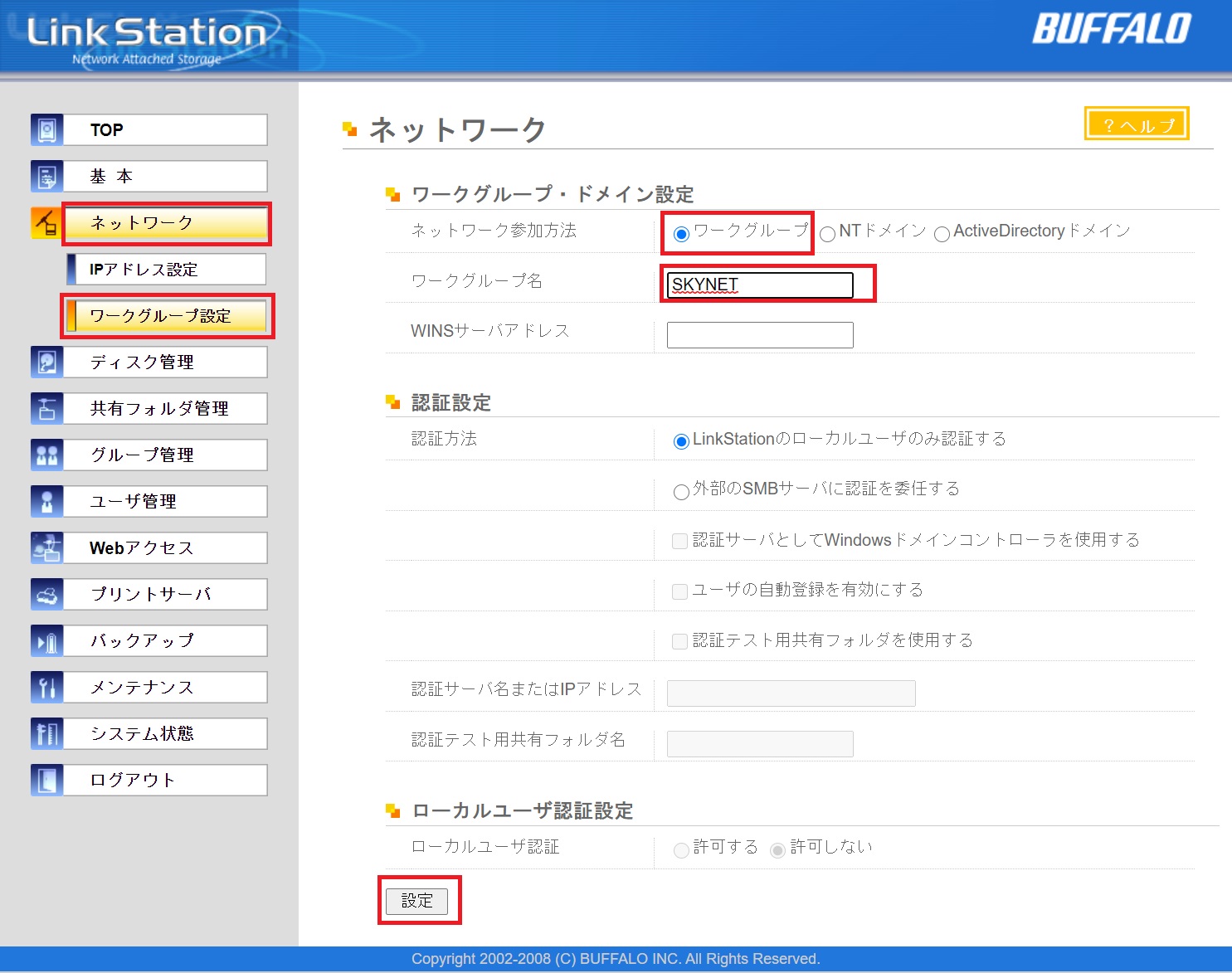Click the ディスク管理 disk icon
Screen dimensions: 1232x973
[46, 362]
